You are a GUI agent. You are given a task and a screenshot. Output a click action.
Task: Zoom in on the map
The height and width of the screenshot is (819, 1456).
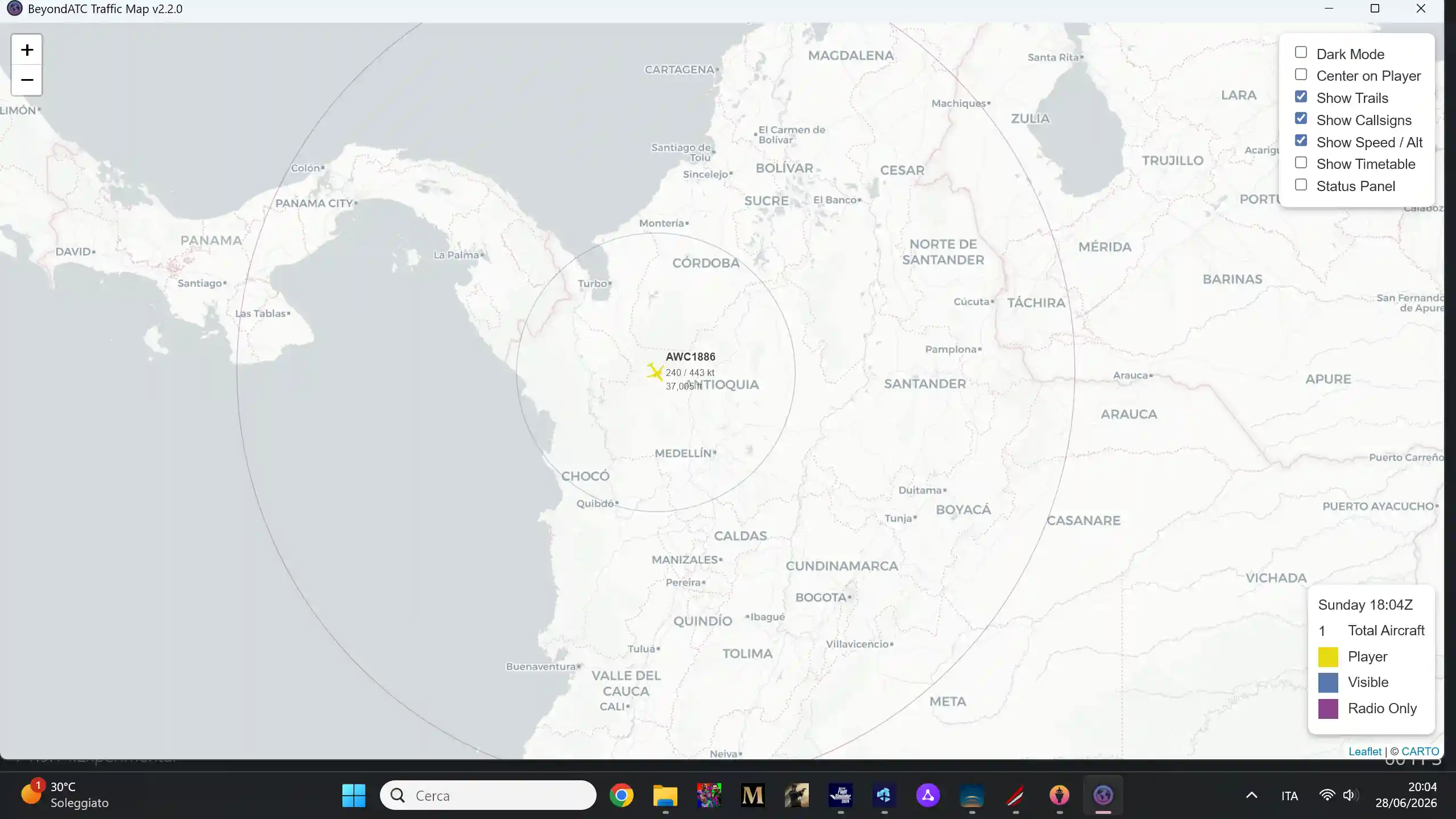coord(27,50)
